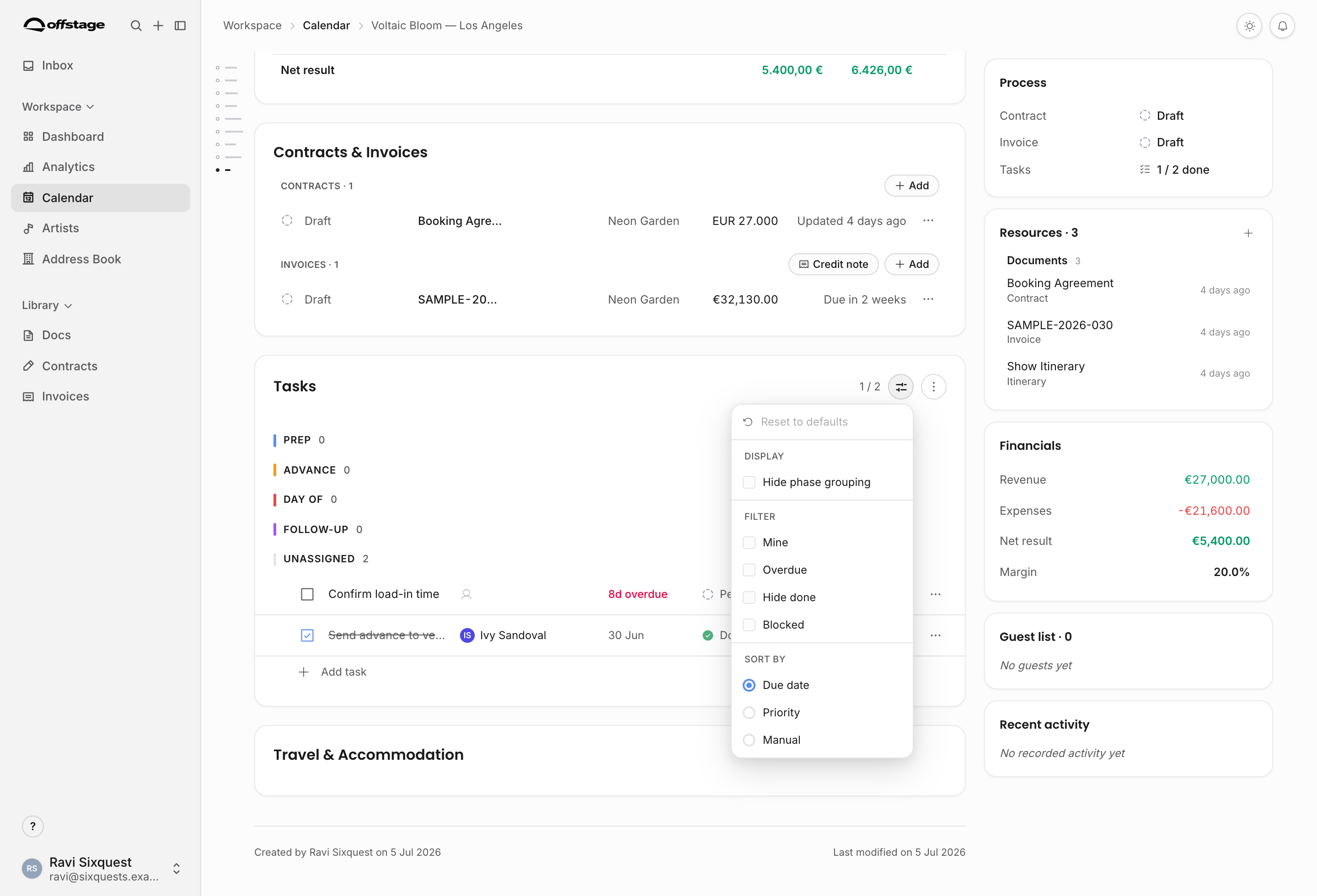This screenshot has height=896, width=1317.
Task: Add a new contract with Add button
Action: click(911, 185)
